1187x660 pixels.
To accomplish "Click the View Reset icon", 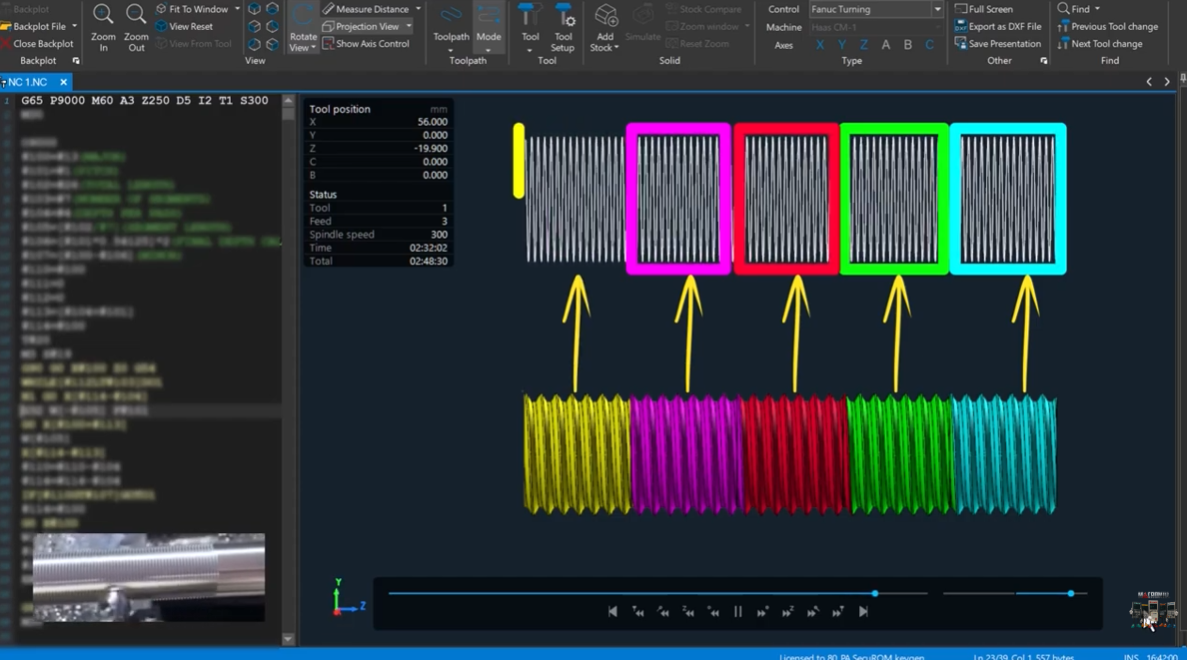I will [162, 27].
